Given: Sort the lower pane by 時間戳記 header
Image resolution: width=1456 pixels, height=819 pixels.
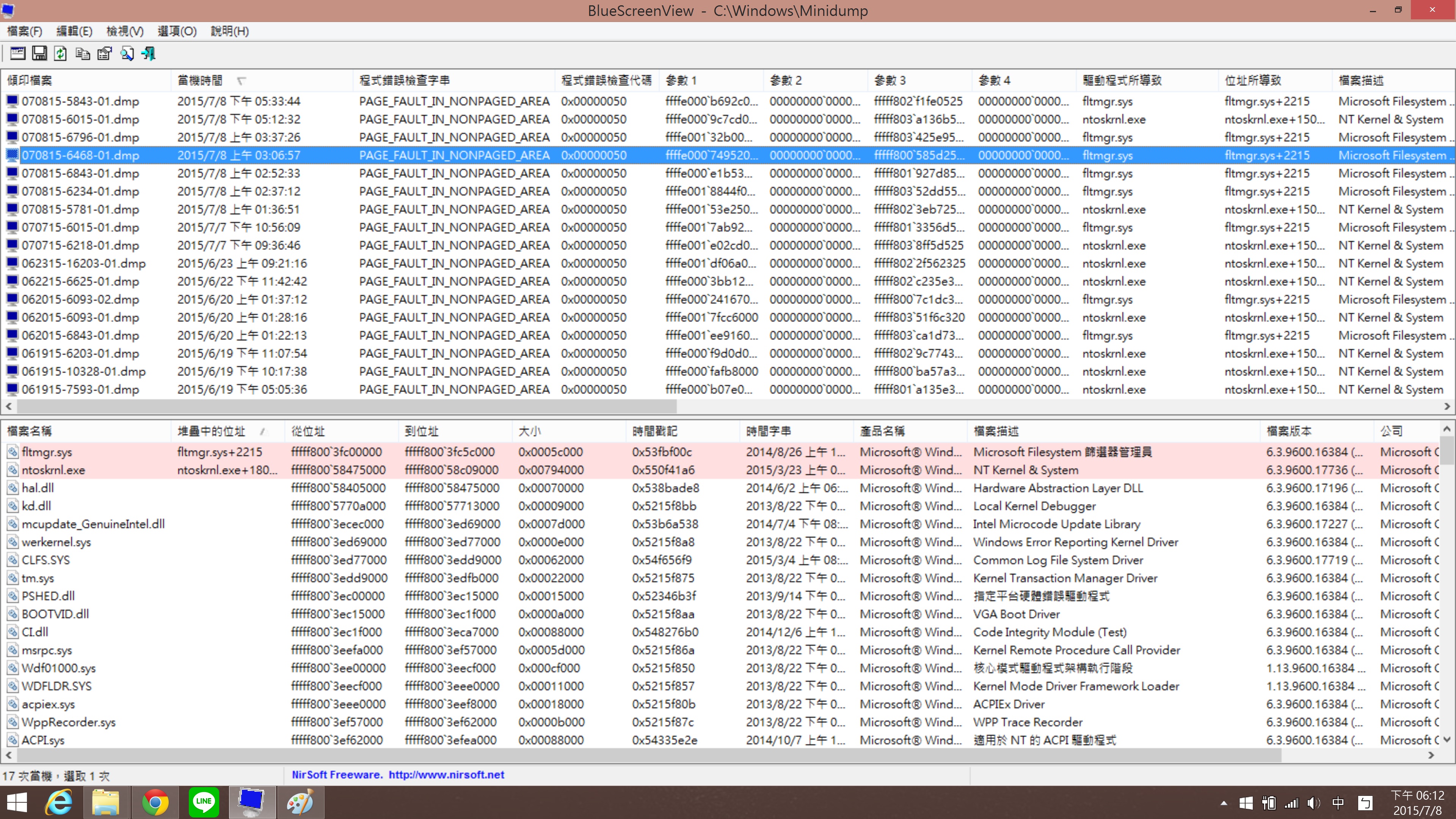Looking at the screenshot, I should point(683,431).
